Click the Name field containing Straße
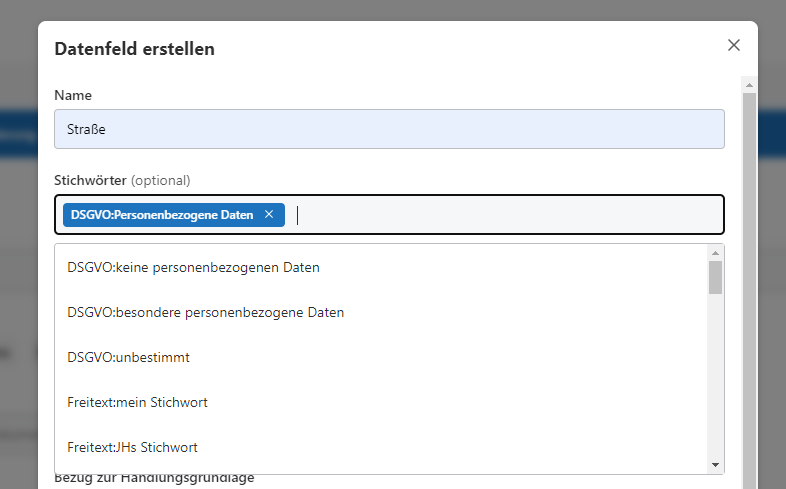Screen dimensions: 786x489 389,129
